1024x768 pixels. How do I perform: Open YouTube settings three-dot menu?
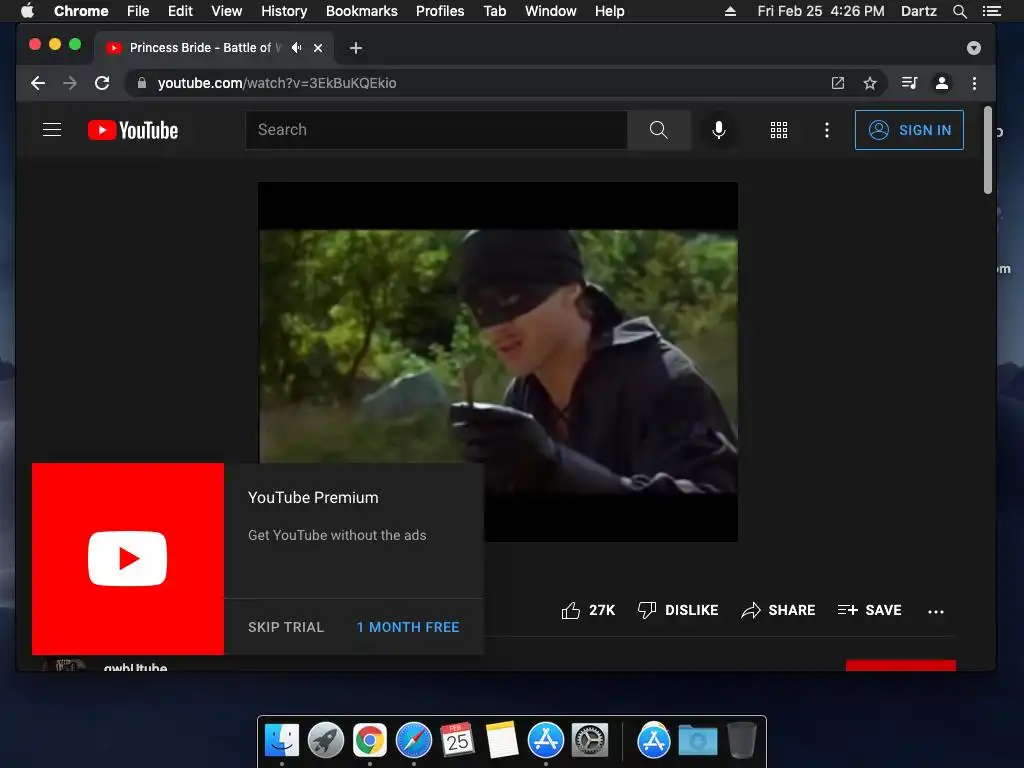tap(827, 130)
